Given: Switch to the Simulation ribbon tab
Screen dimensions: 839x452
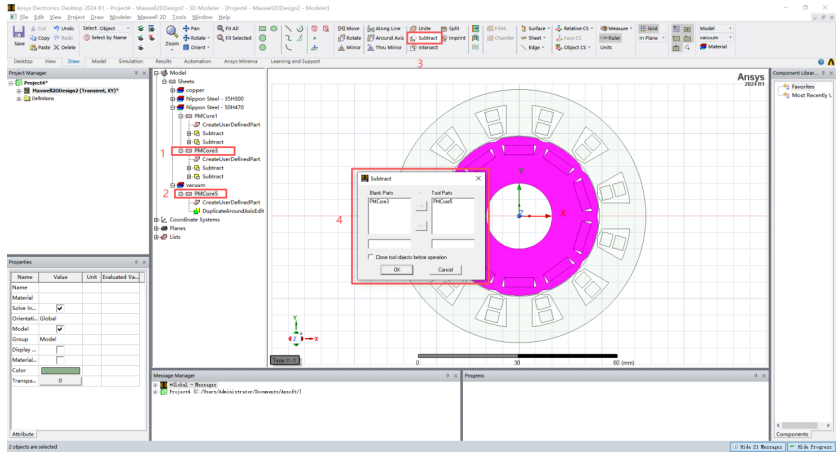Looking at the screenshot, I should [x=131, y=62].
